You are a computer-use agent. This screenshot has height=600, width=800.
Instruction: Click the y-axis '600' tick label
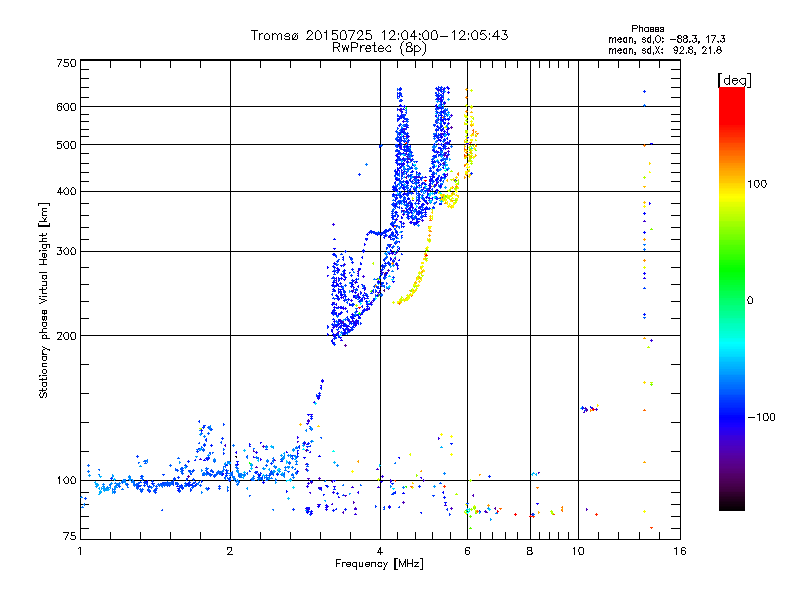coord(67,107)
